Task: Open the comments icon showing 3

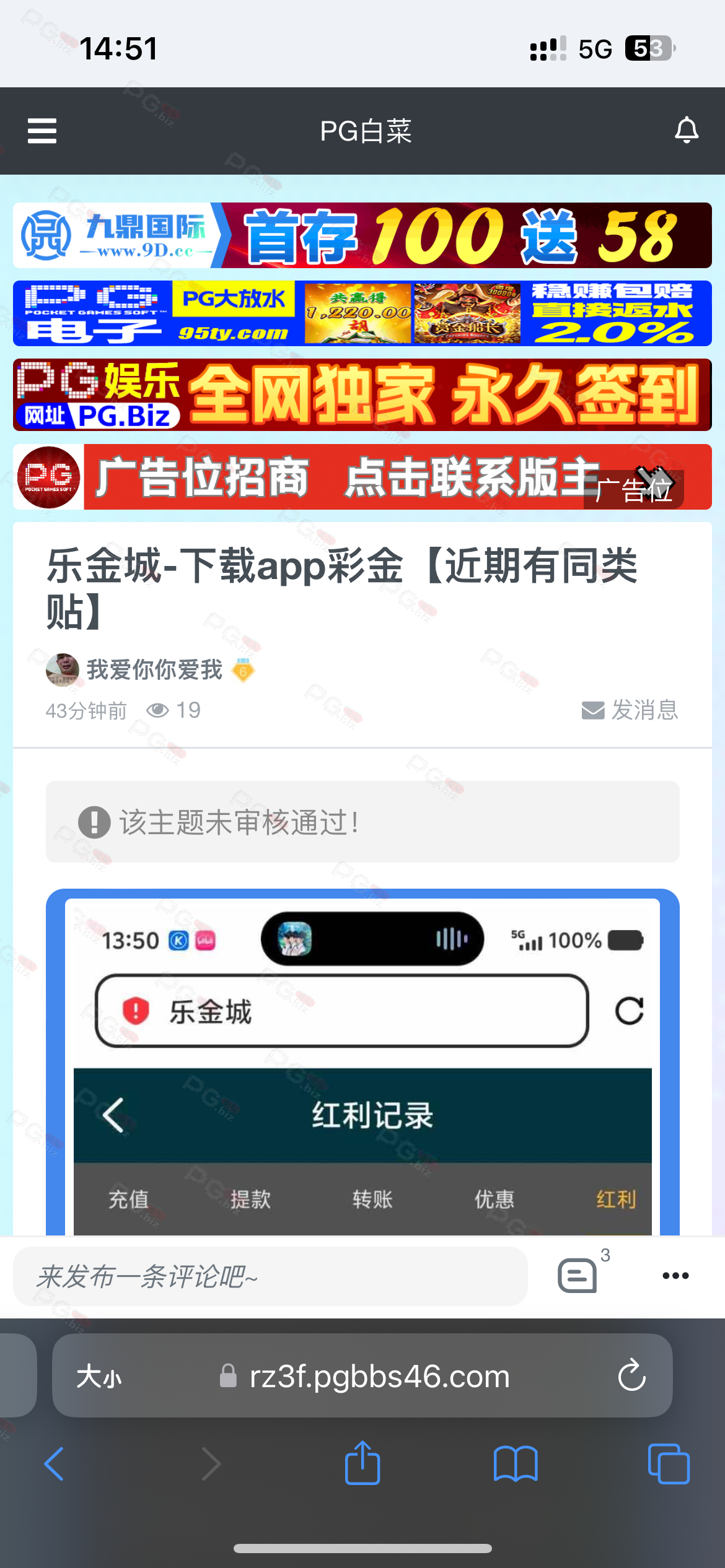Action: pyautogui.click(x=578, y=1275)
